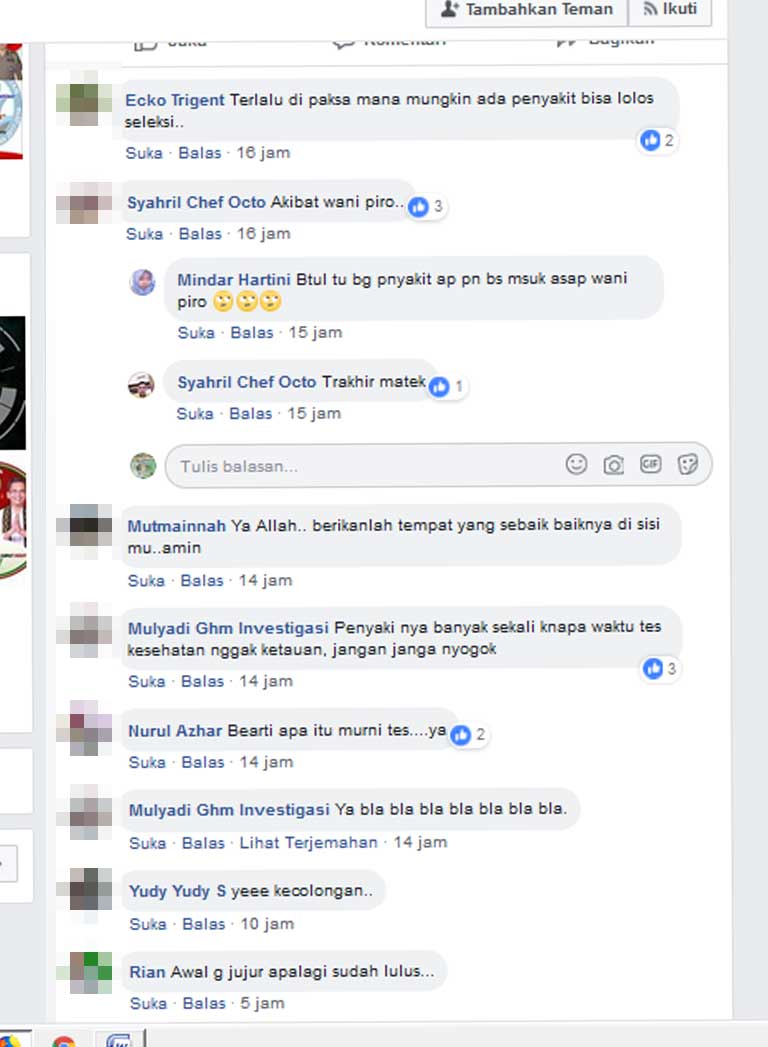768x1047 pixels.
Task: Open sticker picker in reply box
Action: pyautogui.click(x=688, y=463)
